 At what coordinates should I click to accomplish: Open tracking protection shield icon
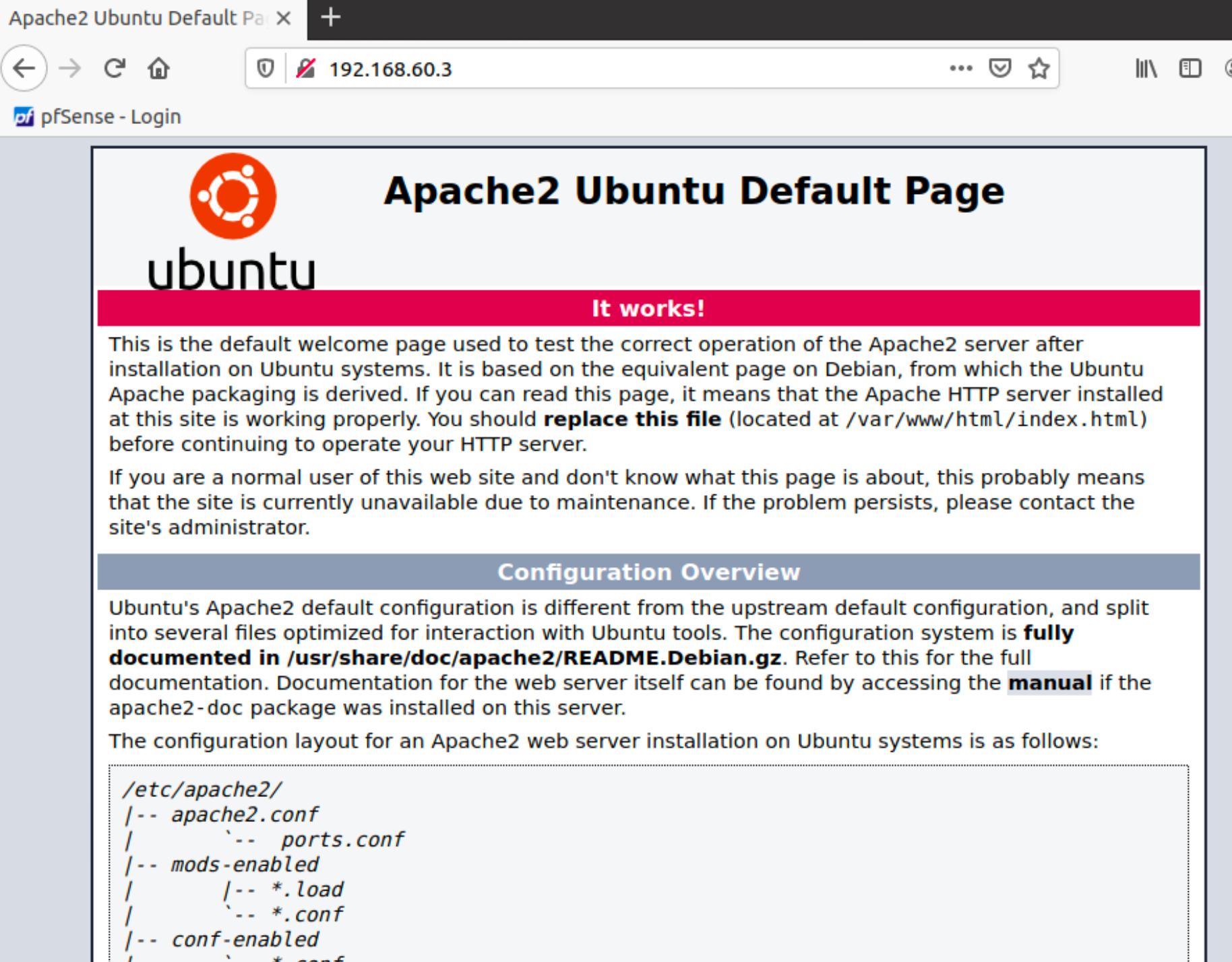266,68
